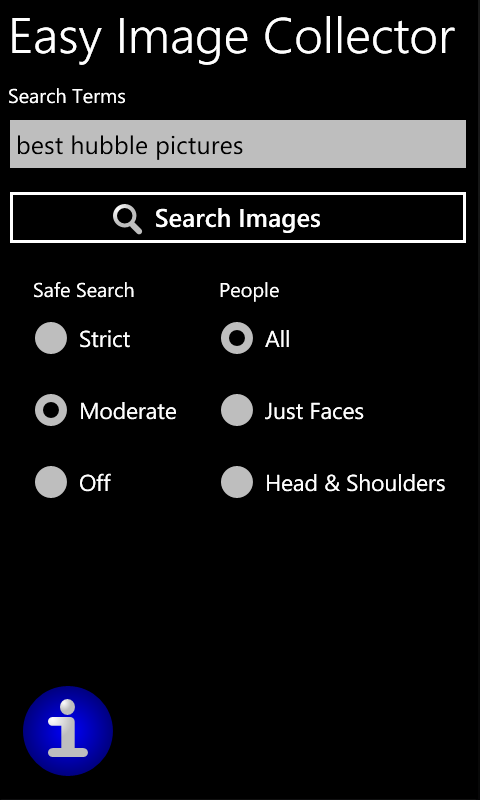Enable the Head & Shoulders radio circle
This screenshot has height=800, width=480.
tap(237, 482)
